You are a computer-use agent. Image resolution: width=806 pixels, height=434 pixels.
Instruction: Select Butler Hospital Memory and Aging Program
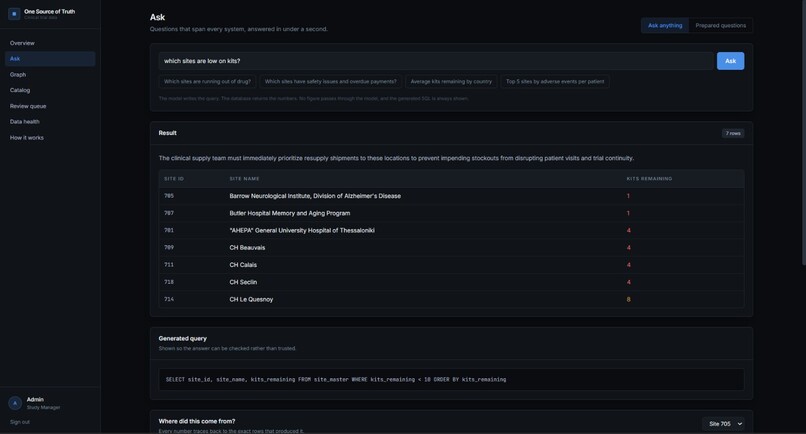click(x=289, y=213)
